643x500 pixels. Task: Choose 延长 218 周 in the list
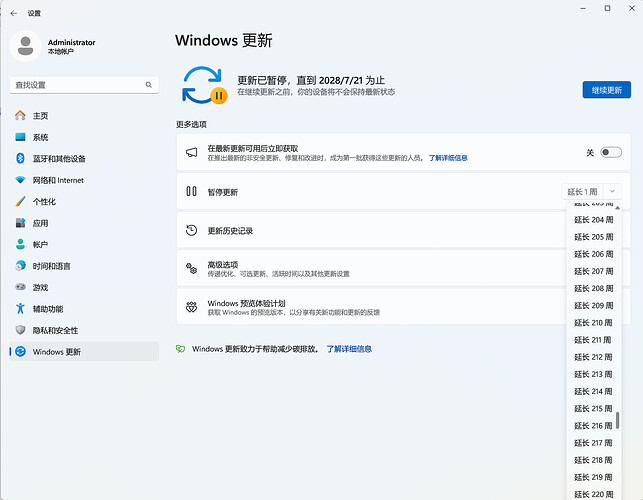point(593,460)
